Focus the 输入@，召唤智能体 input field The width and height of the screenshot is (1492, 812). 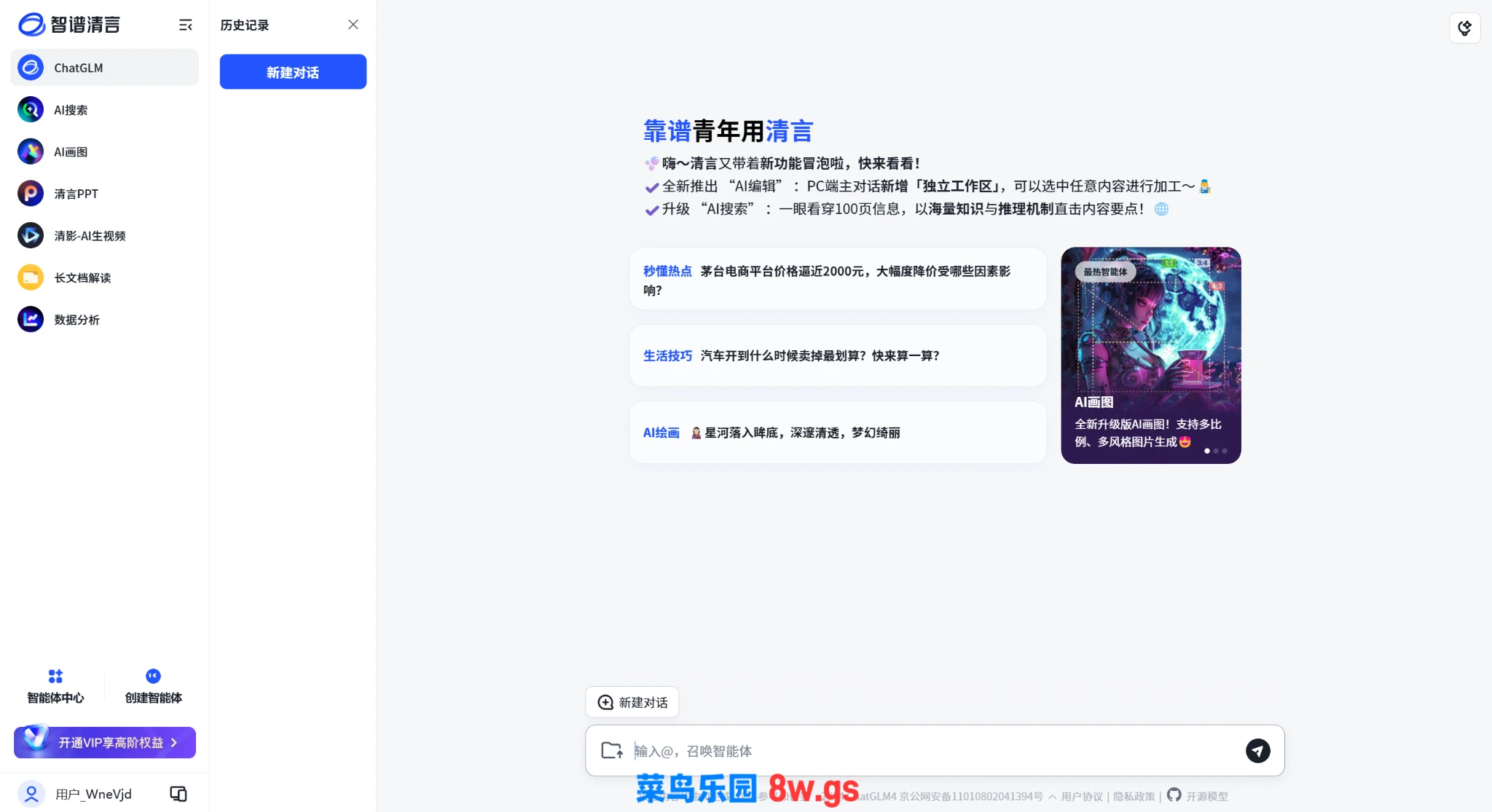pyautogui.click(x=935, y=751)
